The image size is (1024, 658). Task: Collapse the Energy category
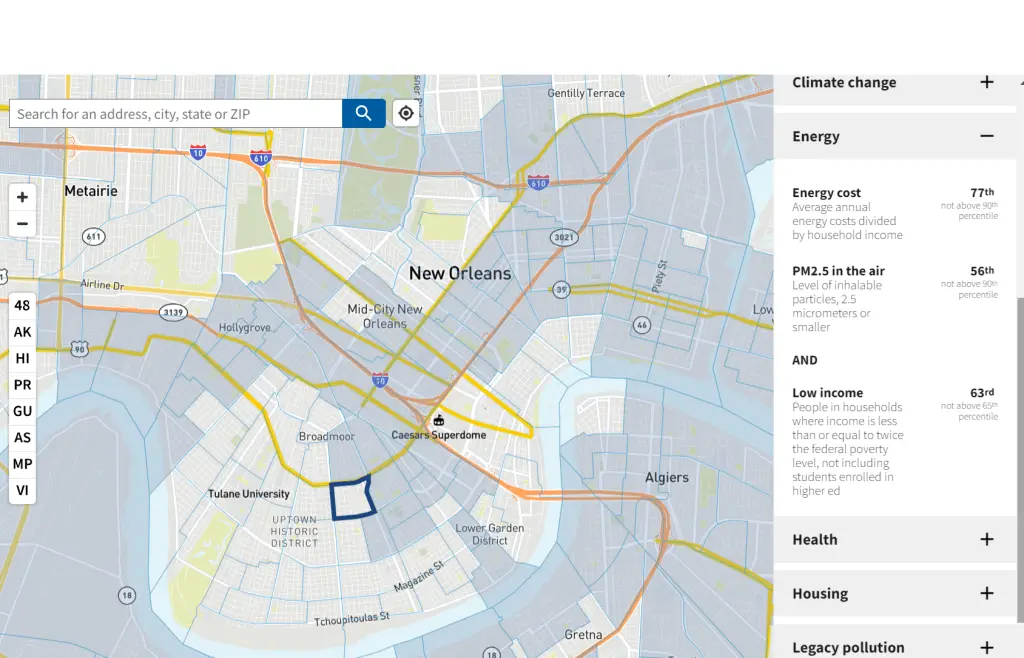pyautogui.click(x=895, y=136)
